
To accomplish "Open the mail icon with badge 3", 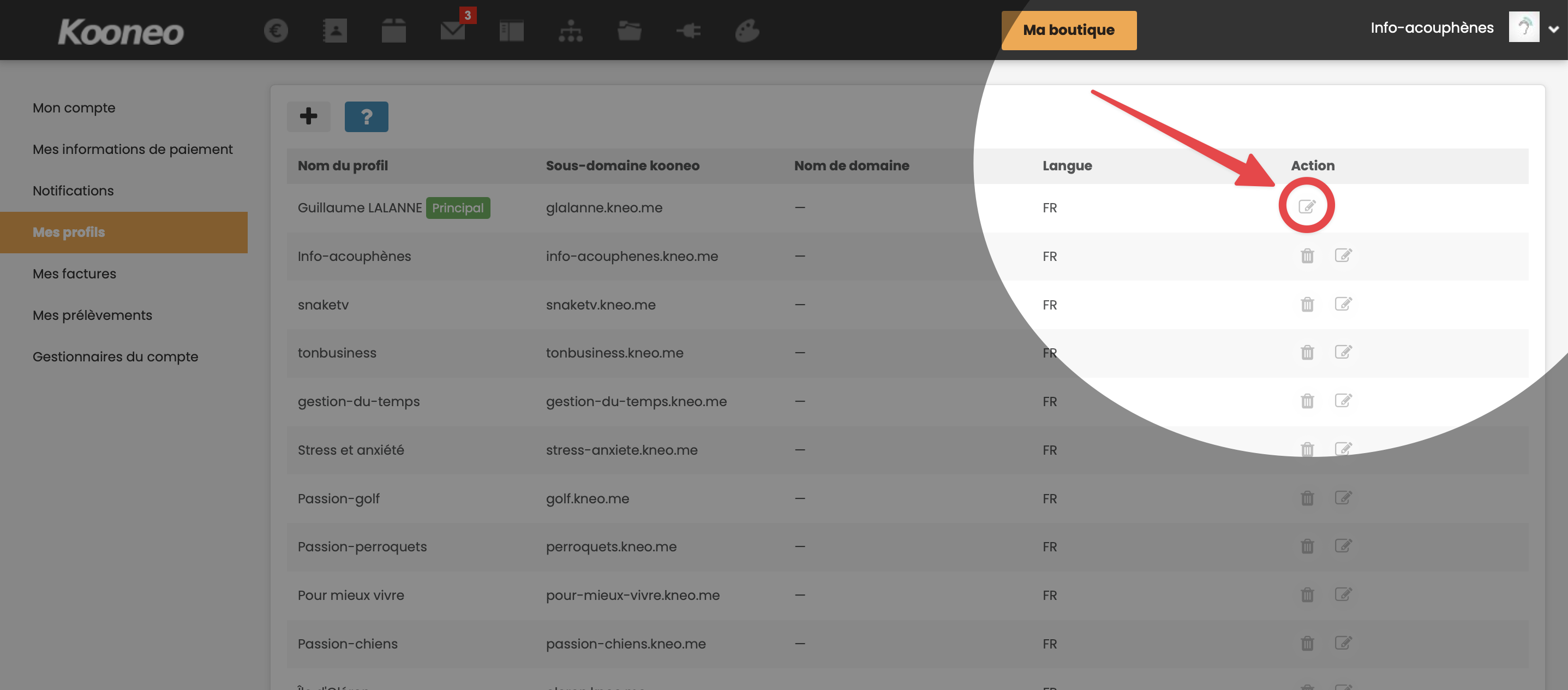I will 453,31.
